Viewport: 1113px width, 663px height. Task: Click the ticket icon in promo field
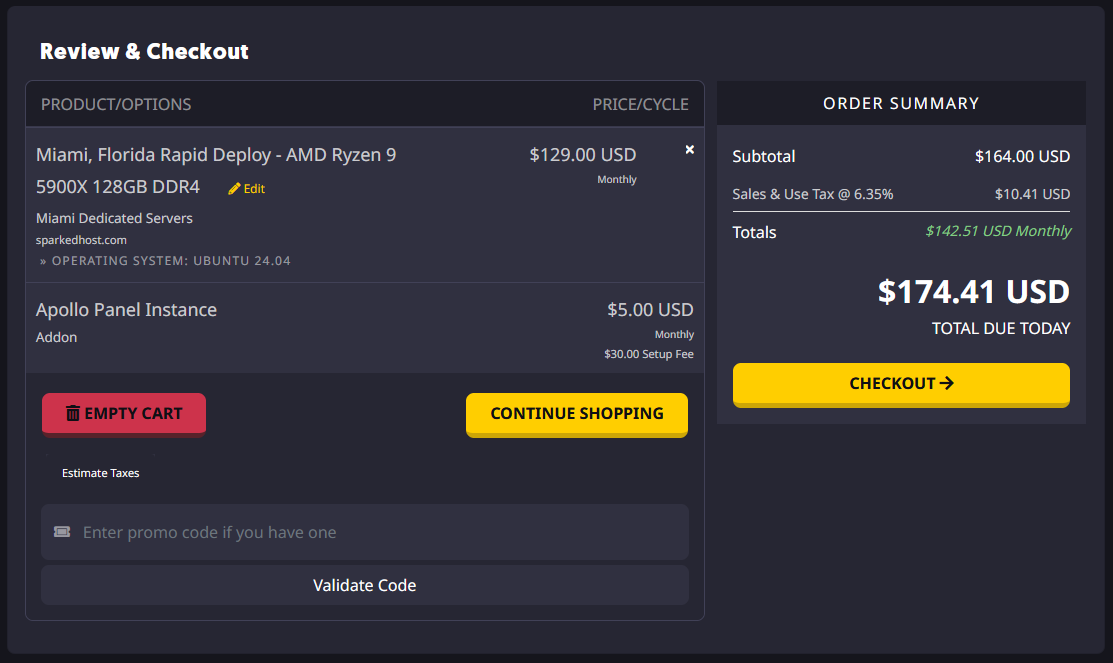pyautogui.click(x=62, y=532)
